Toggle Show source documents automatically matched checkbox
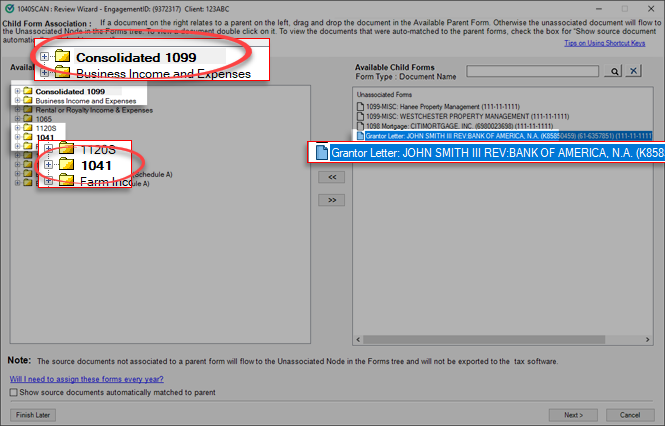Screen dimensions: 665x426 [14, 392]
